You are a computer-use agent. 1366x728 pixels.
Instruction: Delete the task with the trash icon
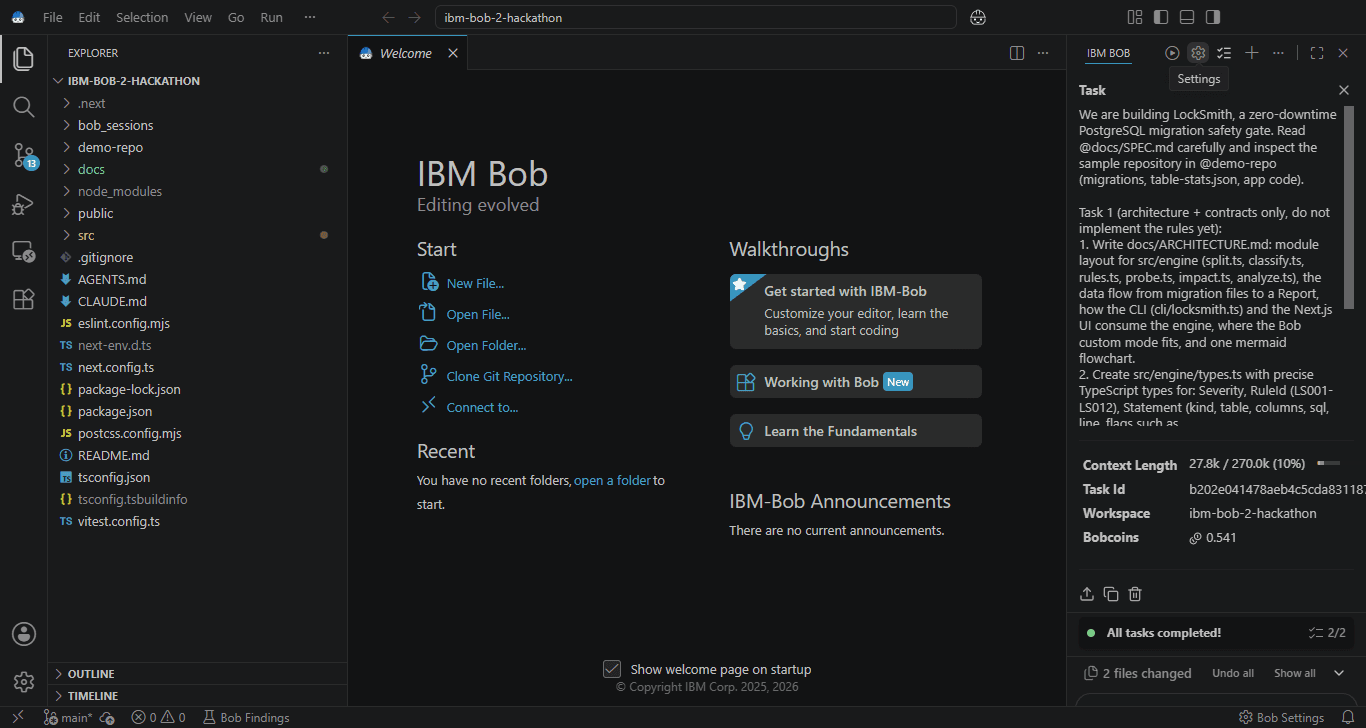pos(1135,594)
